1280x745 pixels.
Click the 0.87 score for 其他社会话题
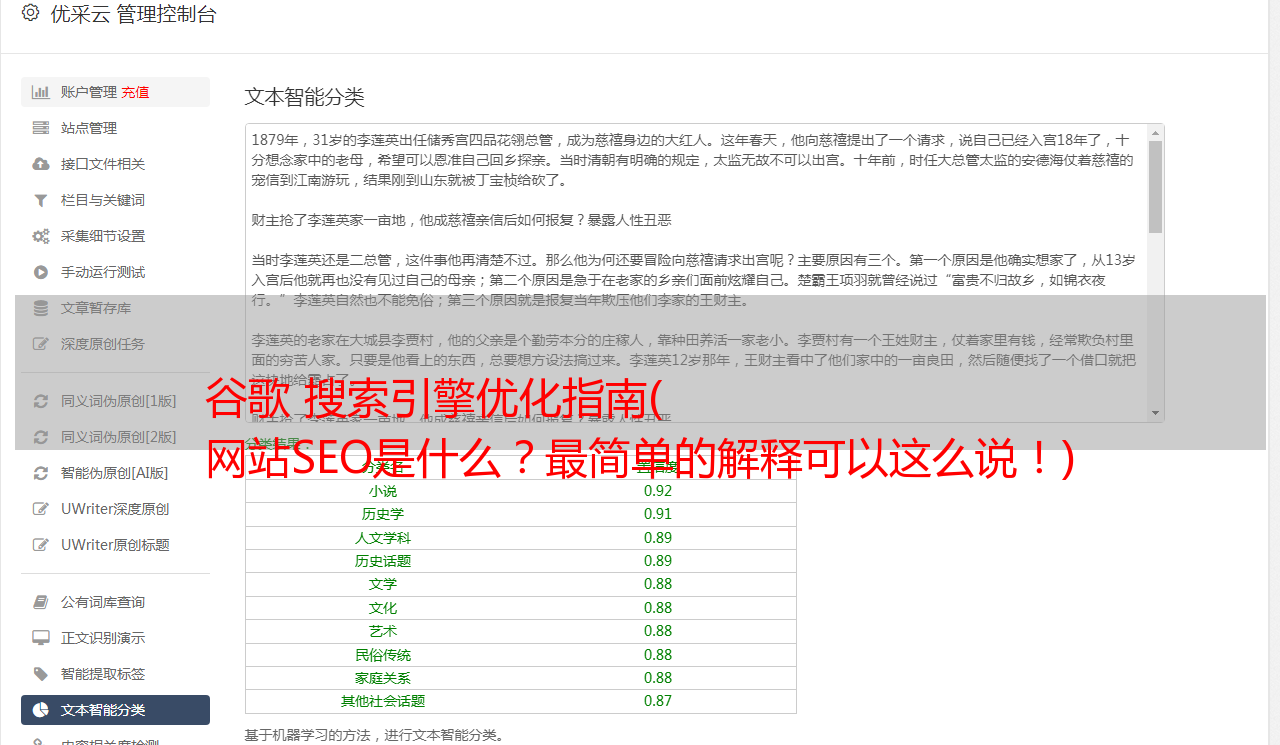tap(658, 701)
